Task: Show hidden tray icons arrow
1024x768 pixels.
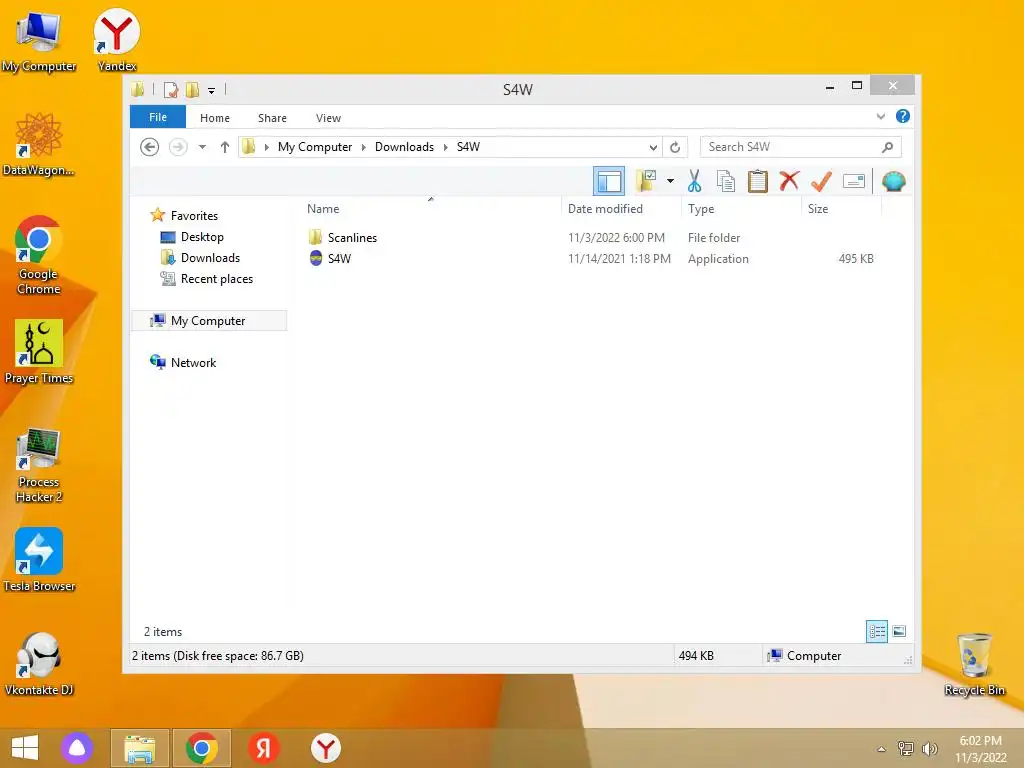Action: 881,749
